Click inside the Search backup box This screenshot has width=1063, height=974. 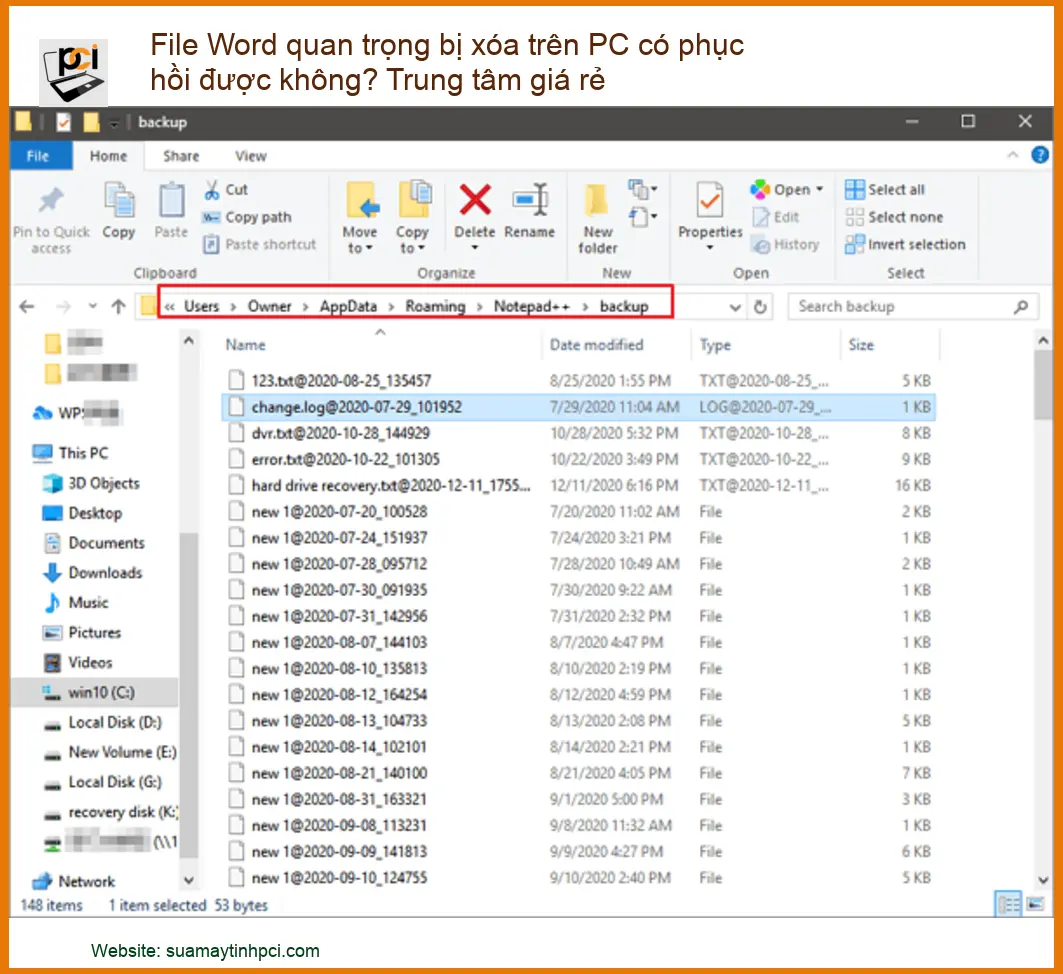pyautogui.click(x=900, y=306)
